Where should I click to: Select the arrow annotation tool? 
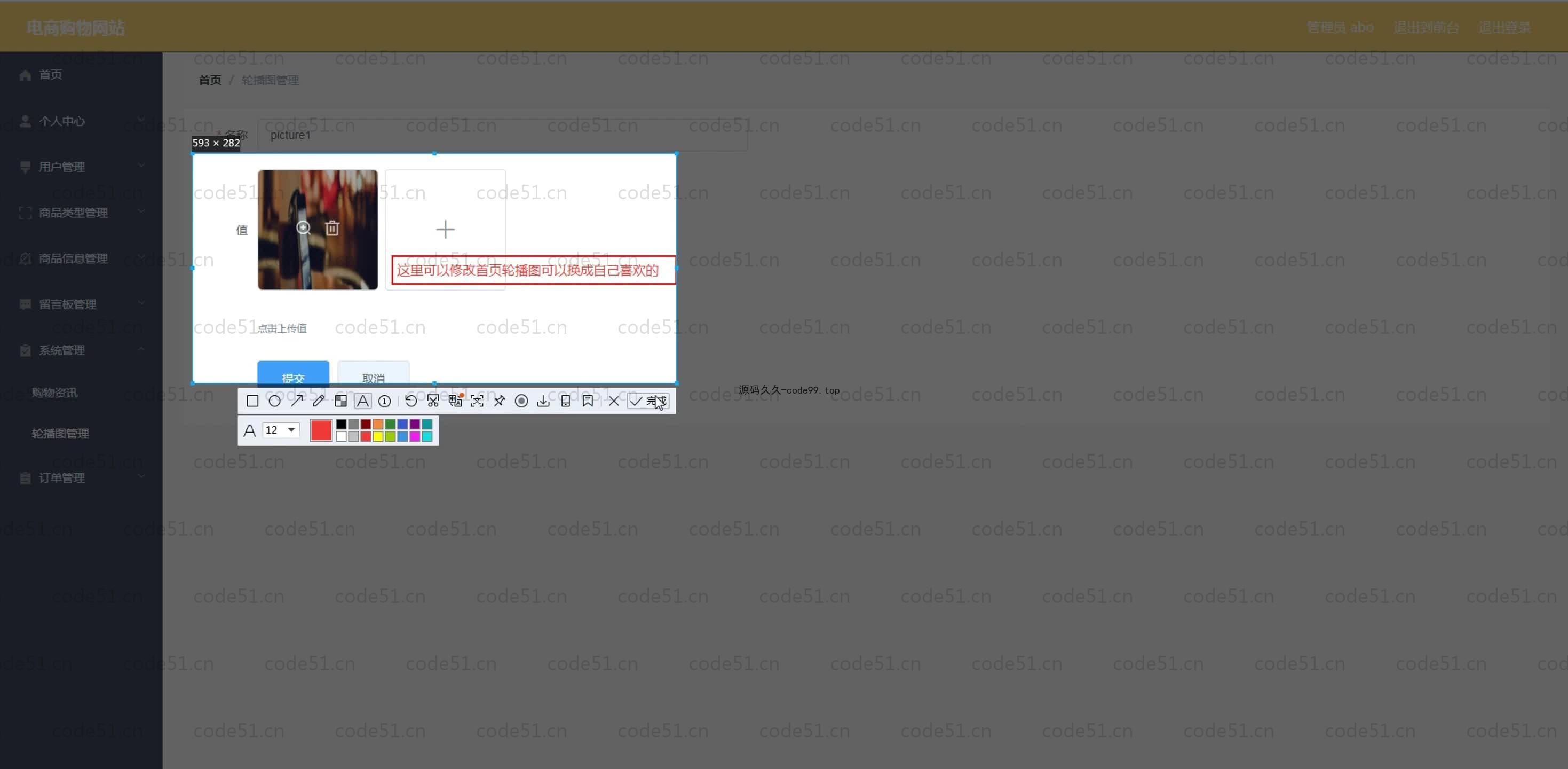pos(296,401)
